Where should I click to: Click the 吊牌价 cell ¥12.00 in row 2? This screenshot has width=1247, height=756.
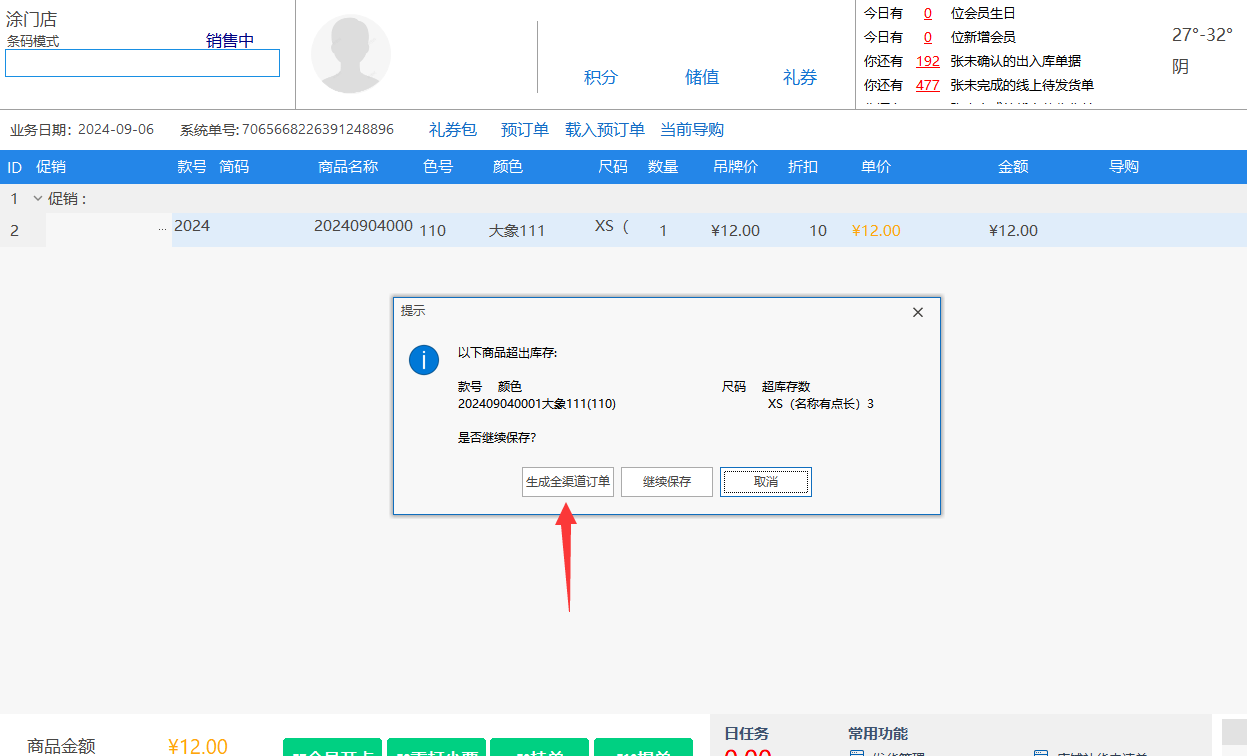(735, 230)
